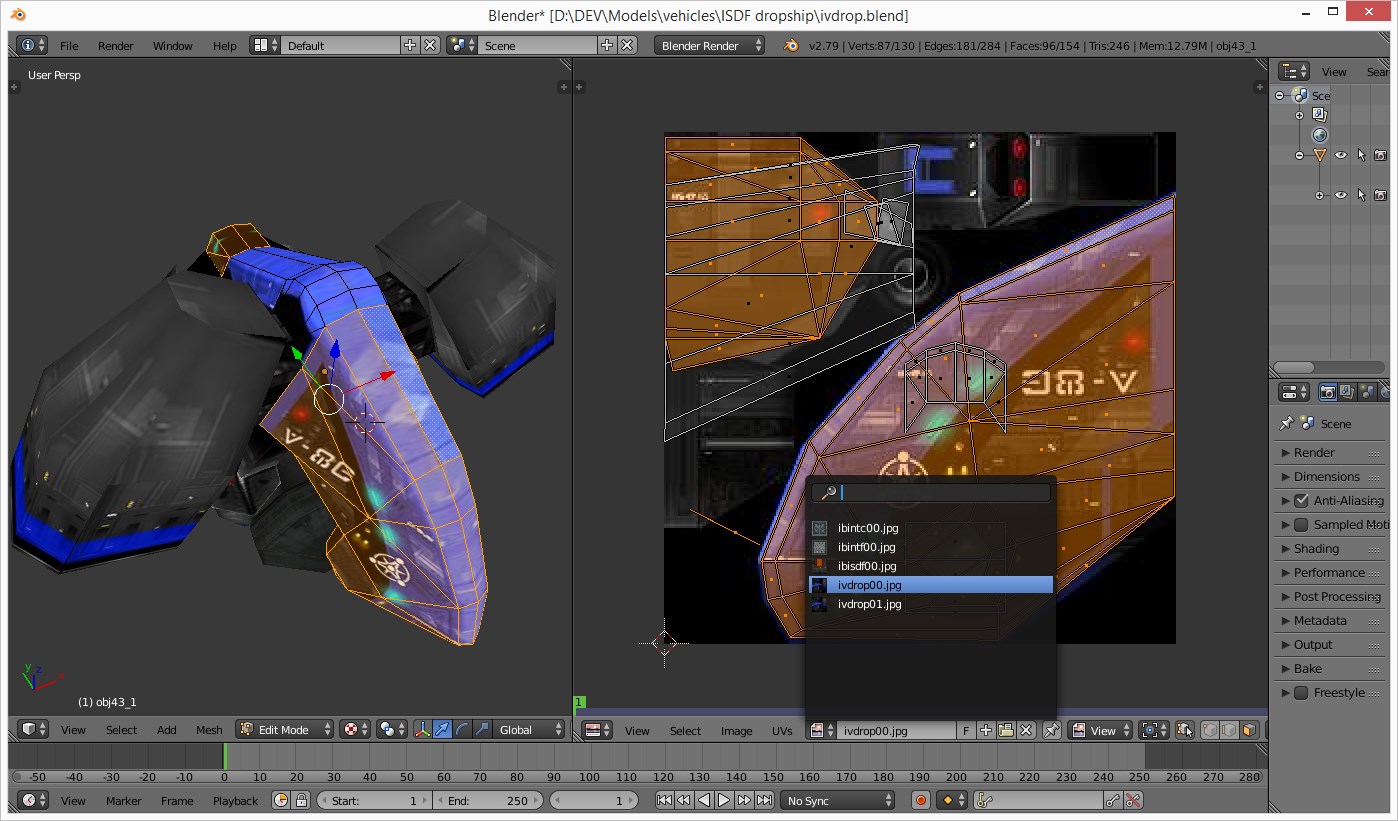The image size is (1398, 821).
Task: Enable the Sampled Motion Blur checkbox
Action: click(1301, 524)
